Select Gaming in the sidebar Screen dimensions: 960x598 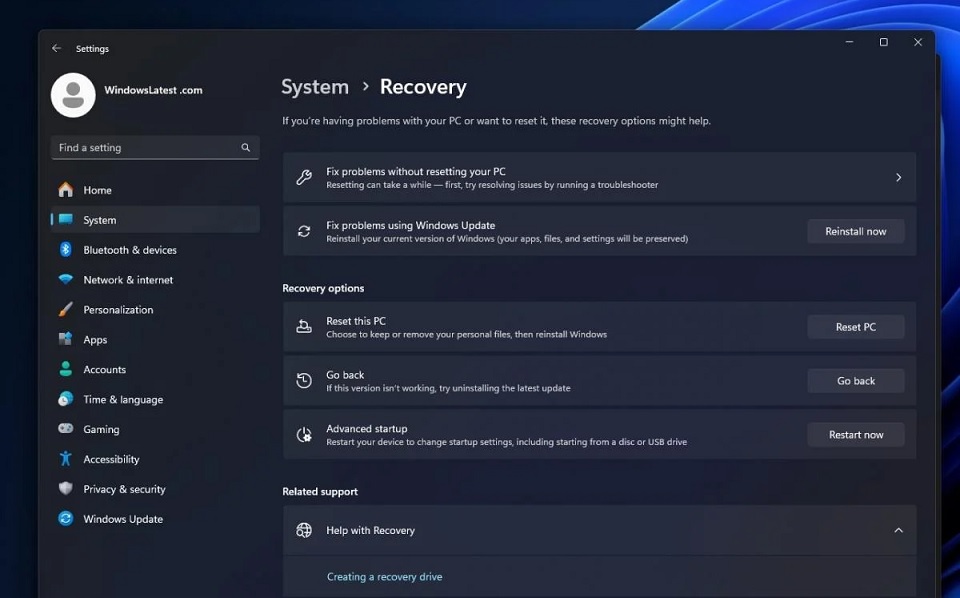point(155,430)
